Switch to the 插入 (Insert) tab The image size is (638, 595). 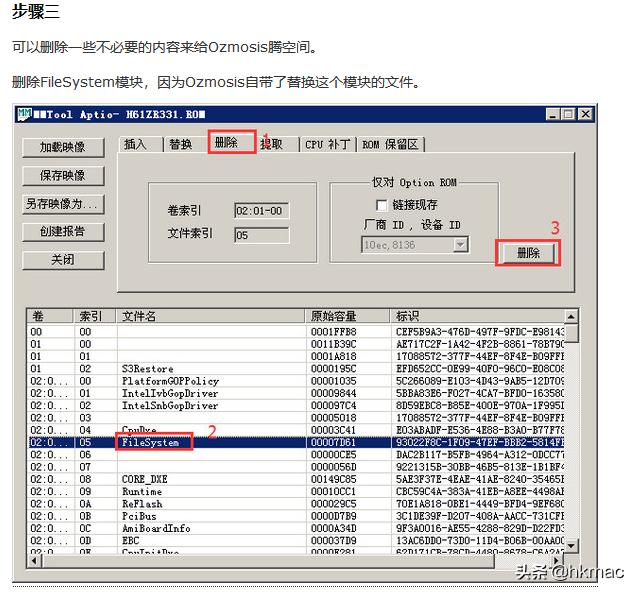[136, 144]
